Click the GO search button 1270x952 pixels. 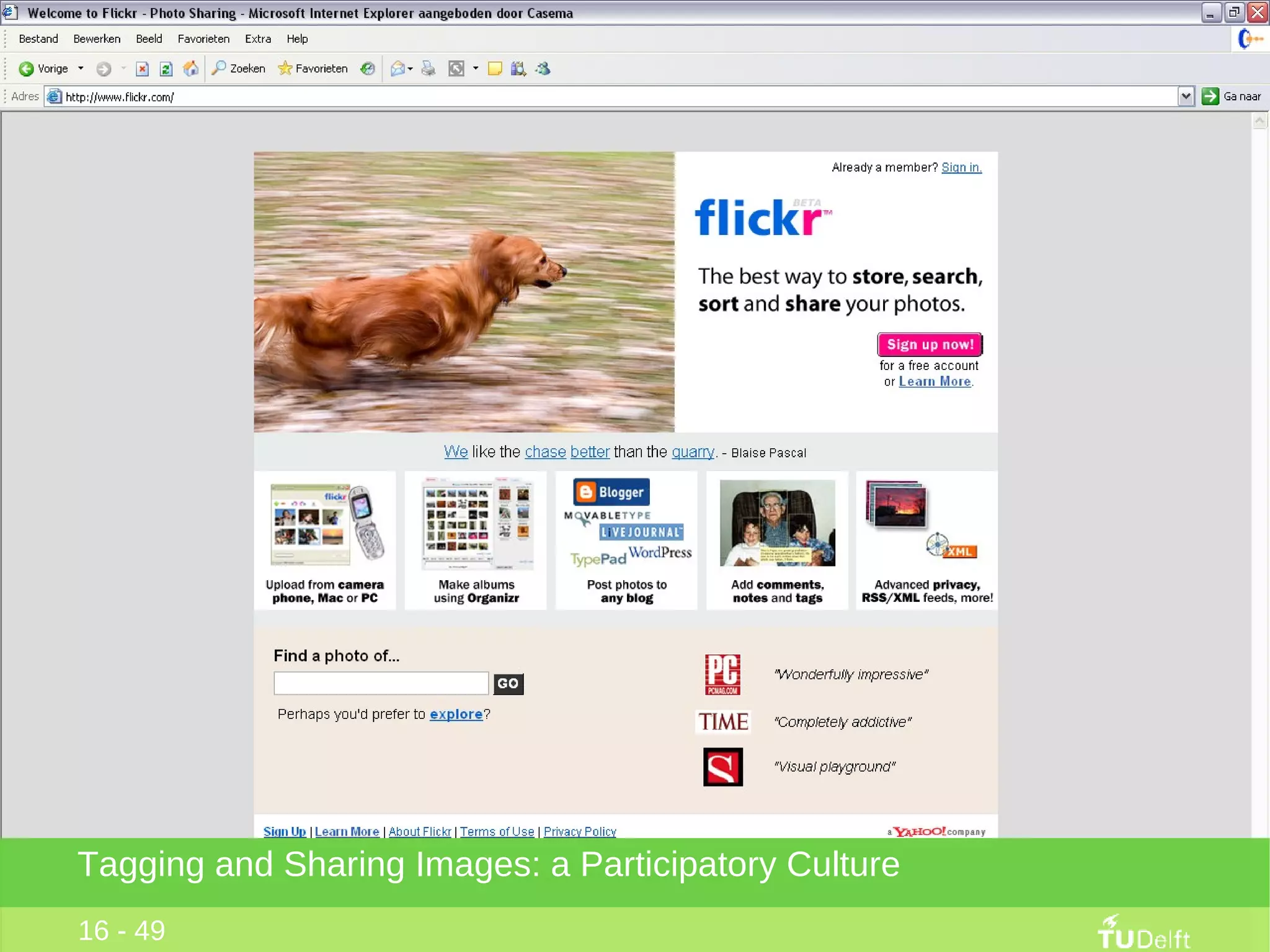508,684
